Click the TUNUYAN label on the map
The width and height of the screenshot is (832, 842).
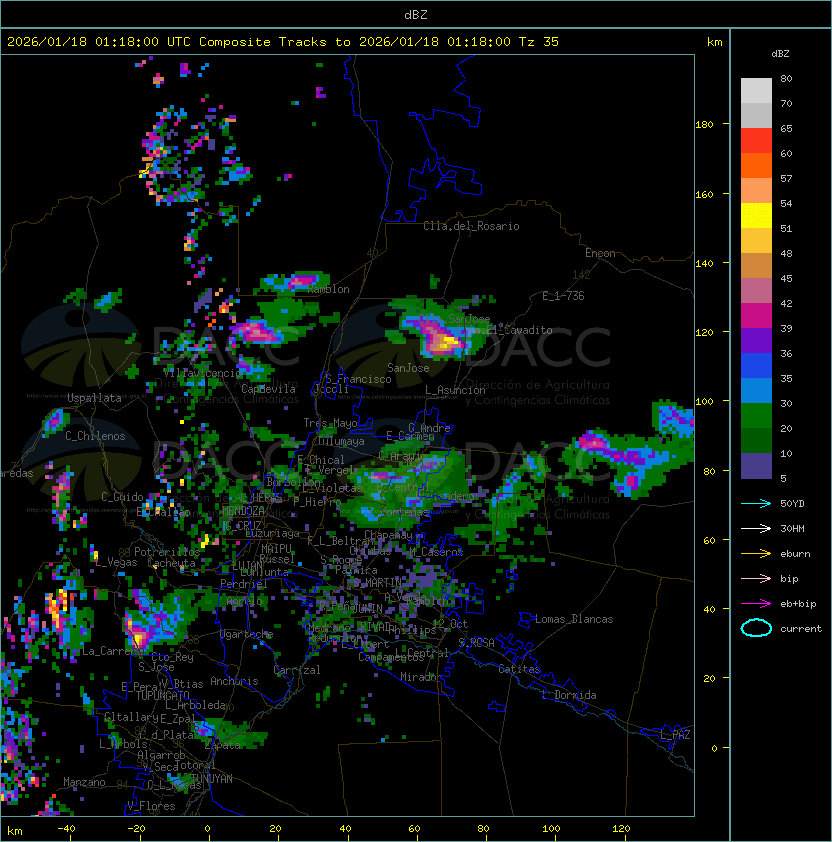point(212,779)
